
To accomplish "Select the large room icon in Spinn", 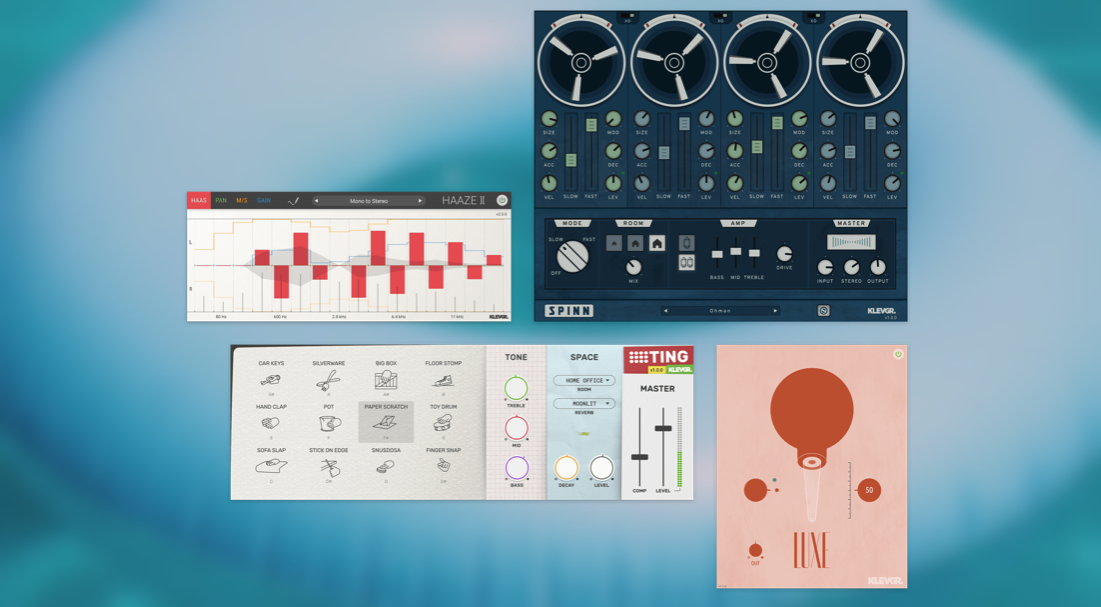I will pos(657,243).
